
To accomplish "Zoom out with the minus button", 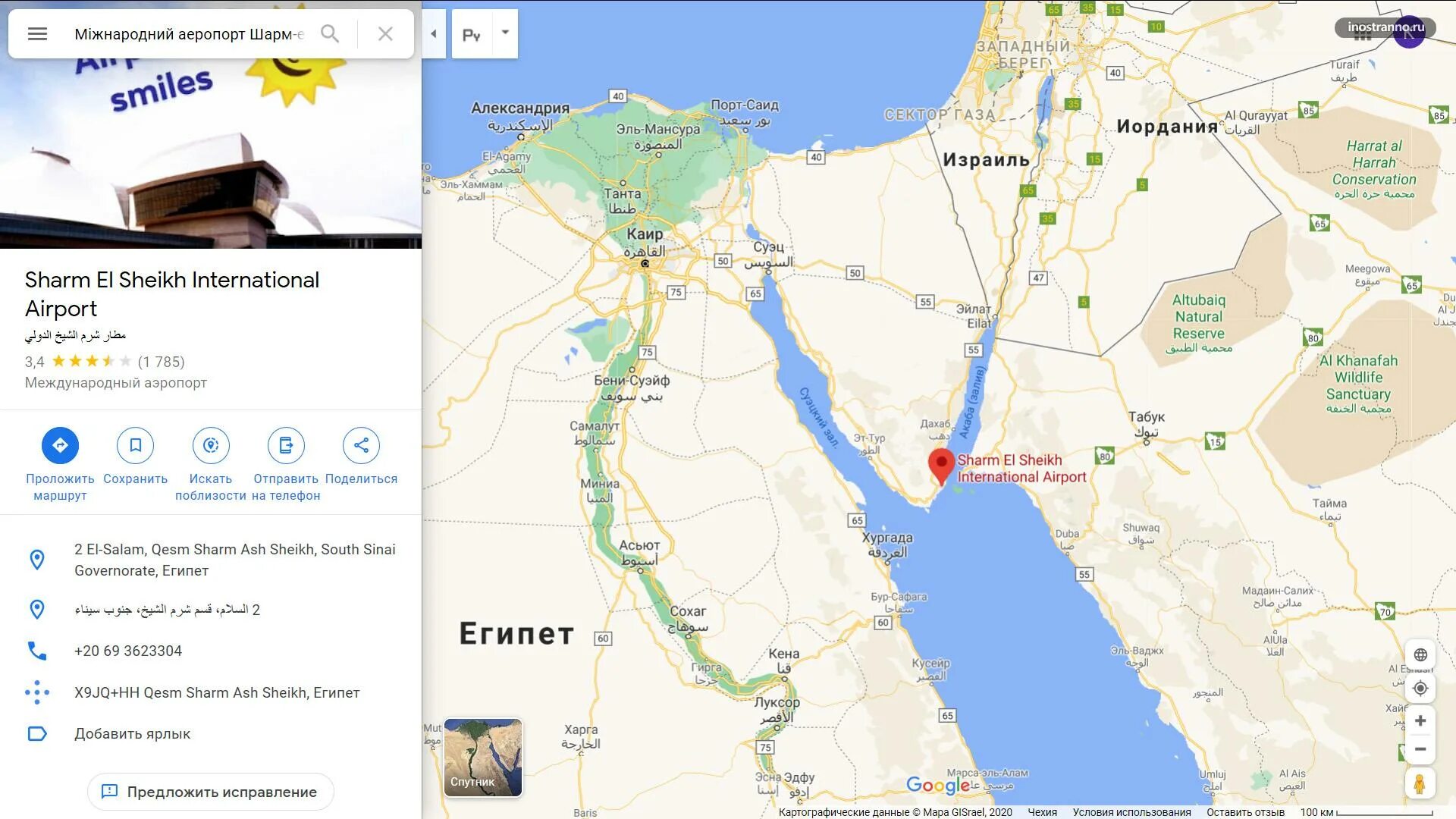I will pos(1420,749).
